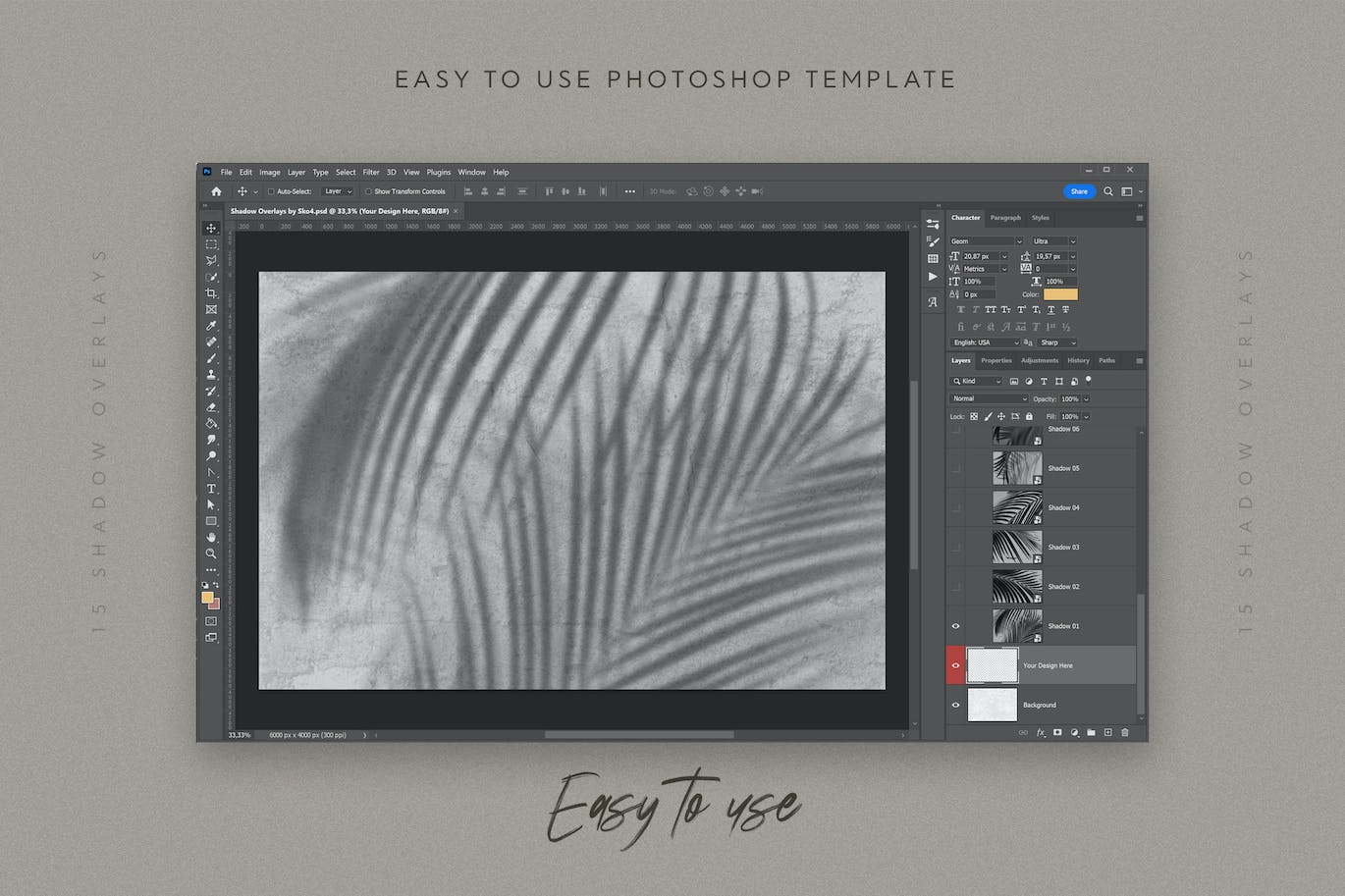Add layer style with fx icon
This screenshot has height=896, width=1345.
click(1041, 732)
